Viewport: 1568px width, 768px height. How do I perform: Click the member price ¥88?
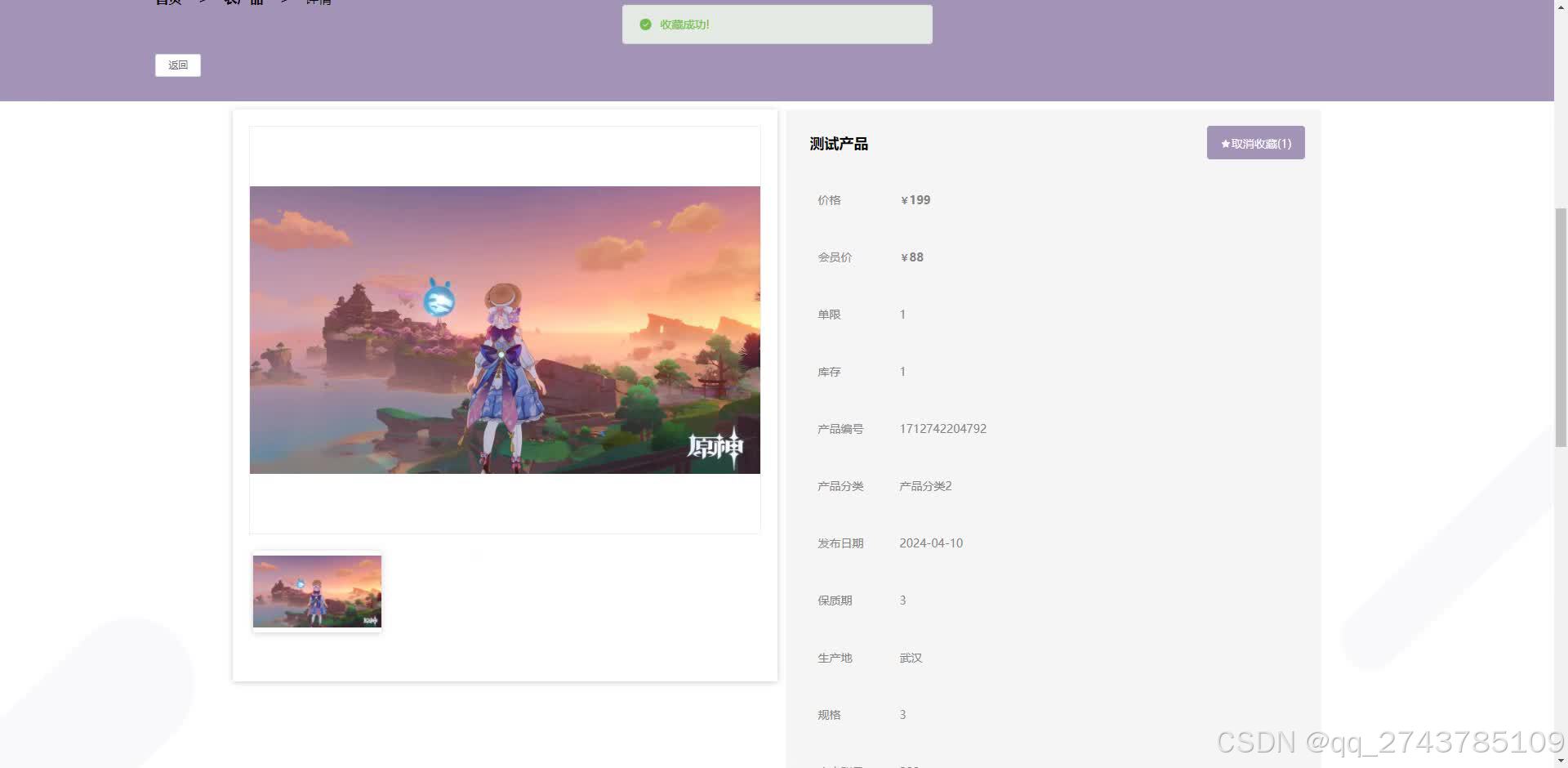[912, 257]
